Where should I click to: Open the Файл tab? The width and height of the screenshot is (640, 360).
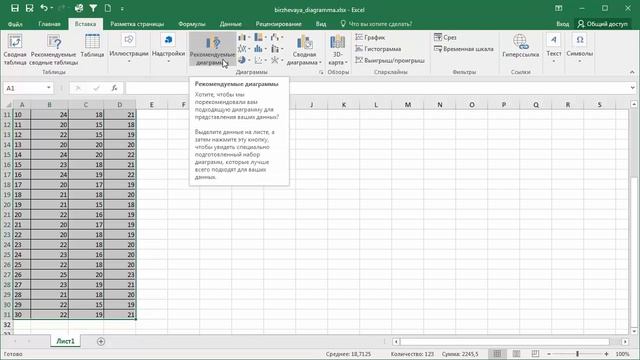[15, 24]
